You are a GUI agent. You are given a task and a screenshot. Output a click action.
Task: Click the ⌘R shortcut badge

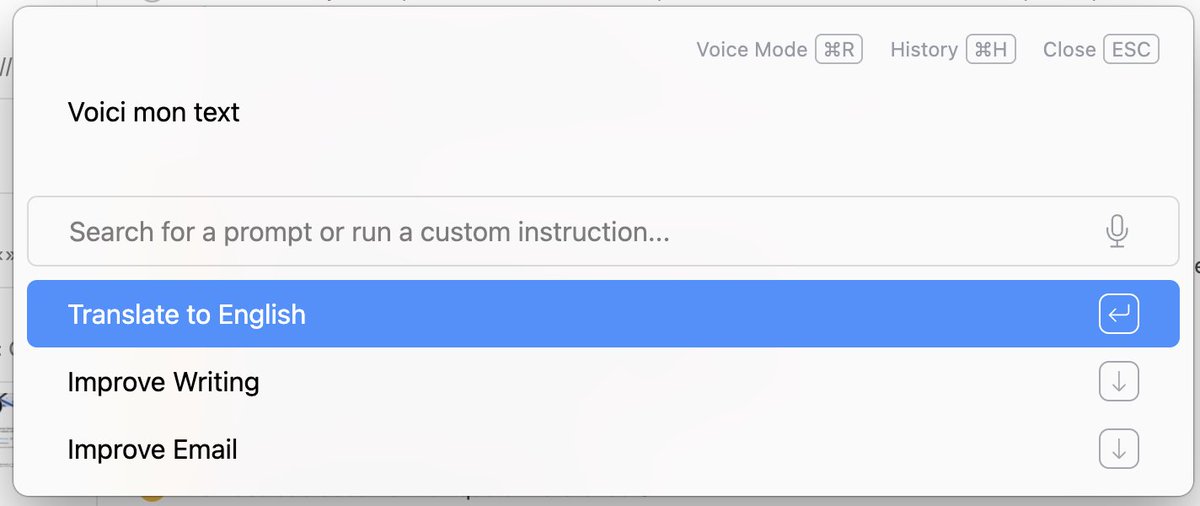tap(839, 50)
